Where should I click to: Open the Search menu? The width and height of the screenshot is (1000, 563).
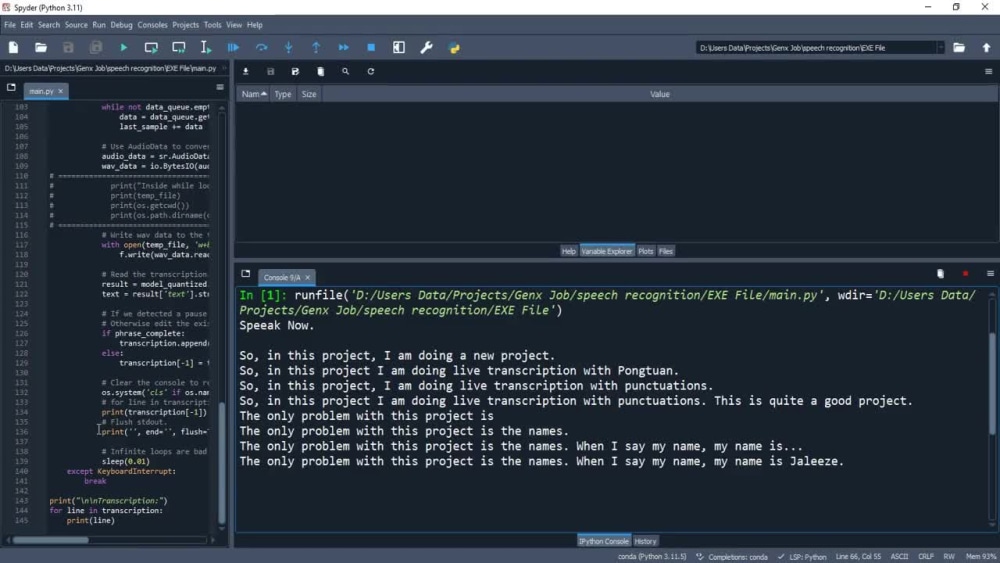tap(48, 25)
